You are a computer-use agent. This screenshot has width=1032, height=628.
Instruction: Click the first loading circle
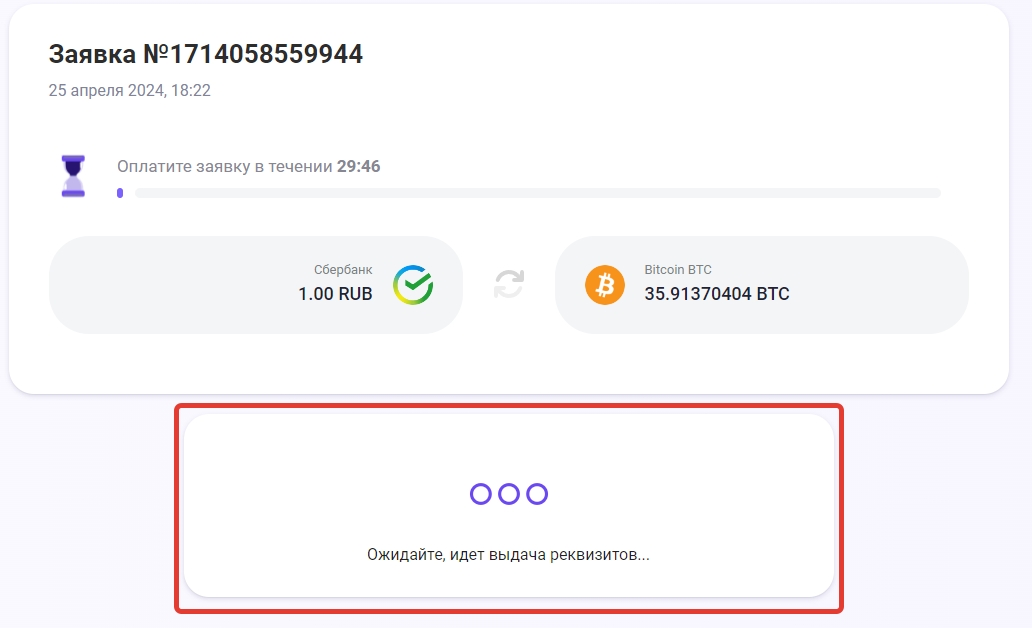481,493
